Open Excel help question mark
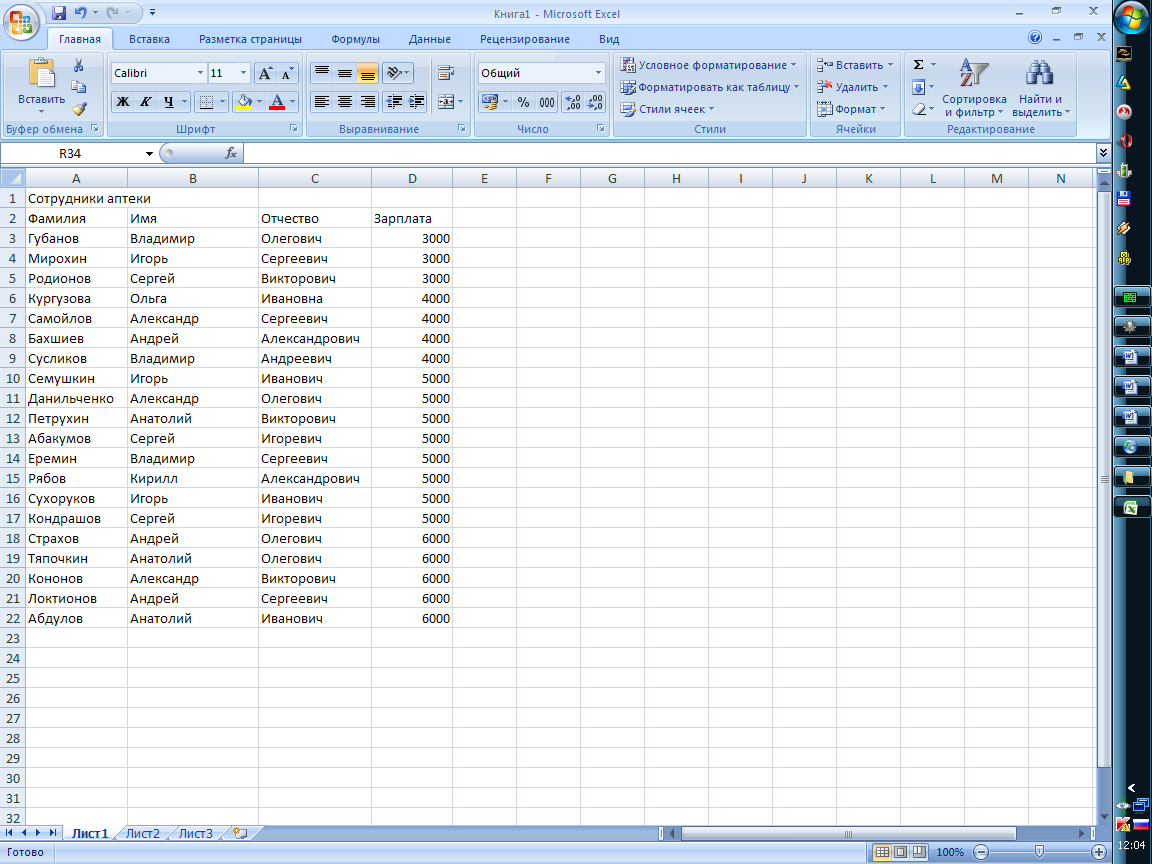The image size is (1152, 864). (1034, 37)
